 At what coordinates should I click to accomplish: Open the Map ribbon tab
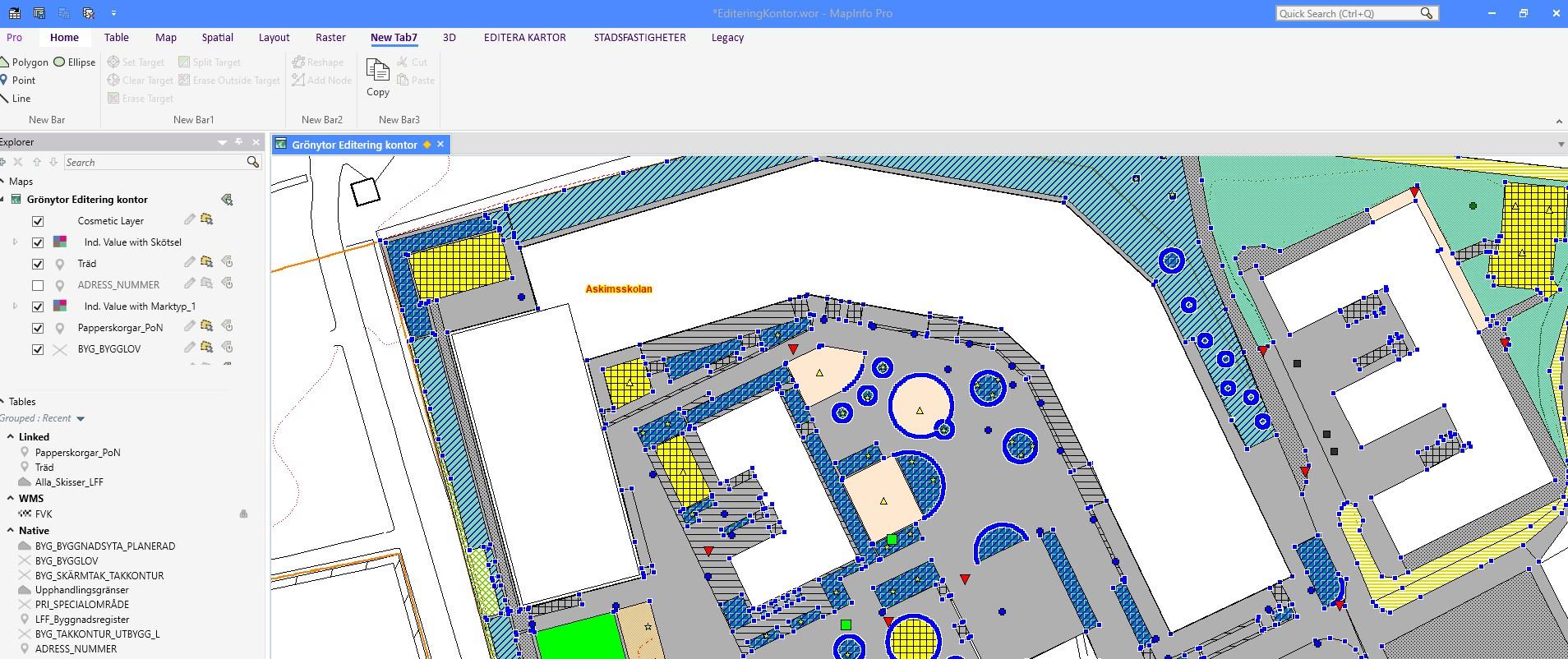166,38
